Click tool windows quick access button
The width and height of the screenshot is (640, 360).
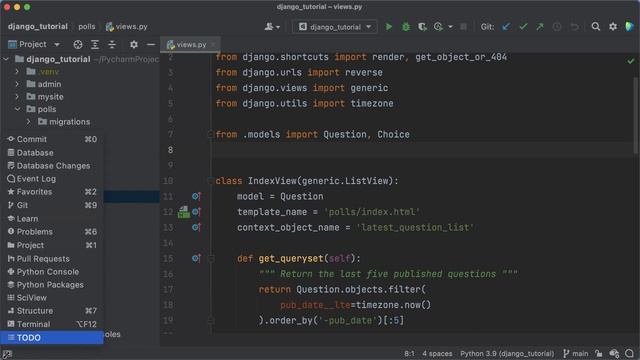(7, 354)
